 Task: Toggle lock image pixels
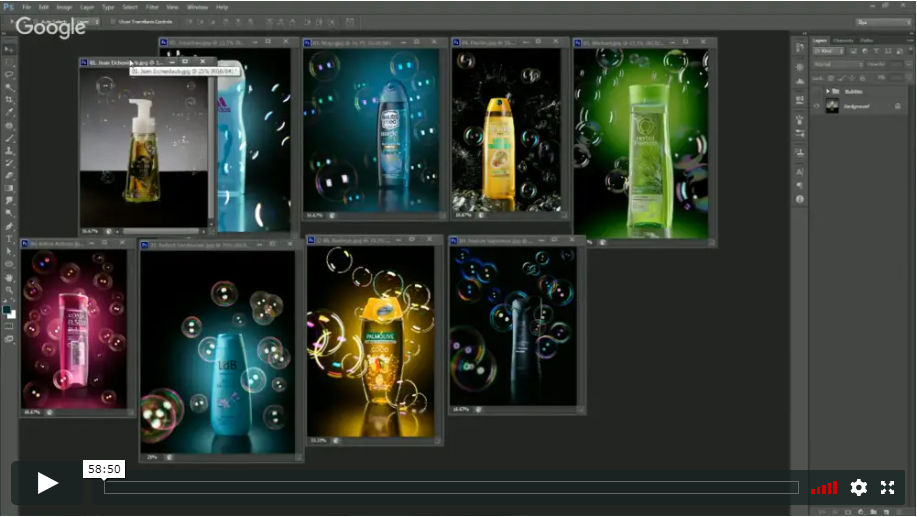coord(841,78)
